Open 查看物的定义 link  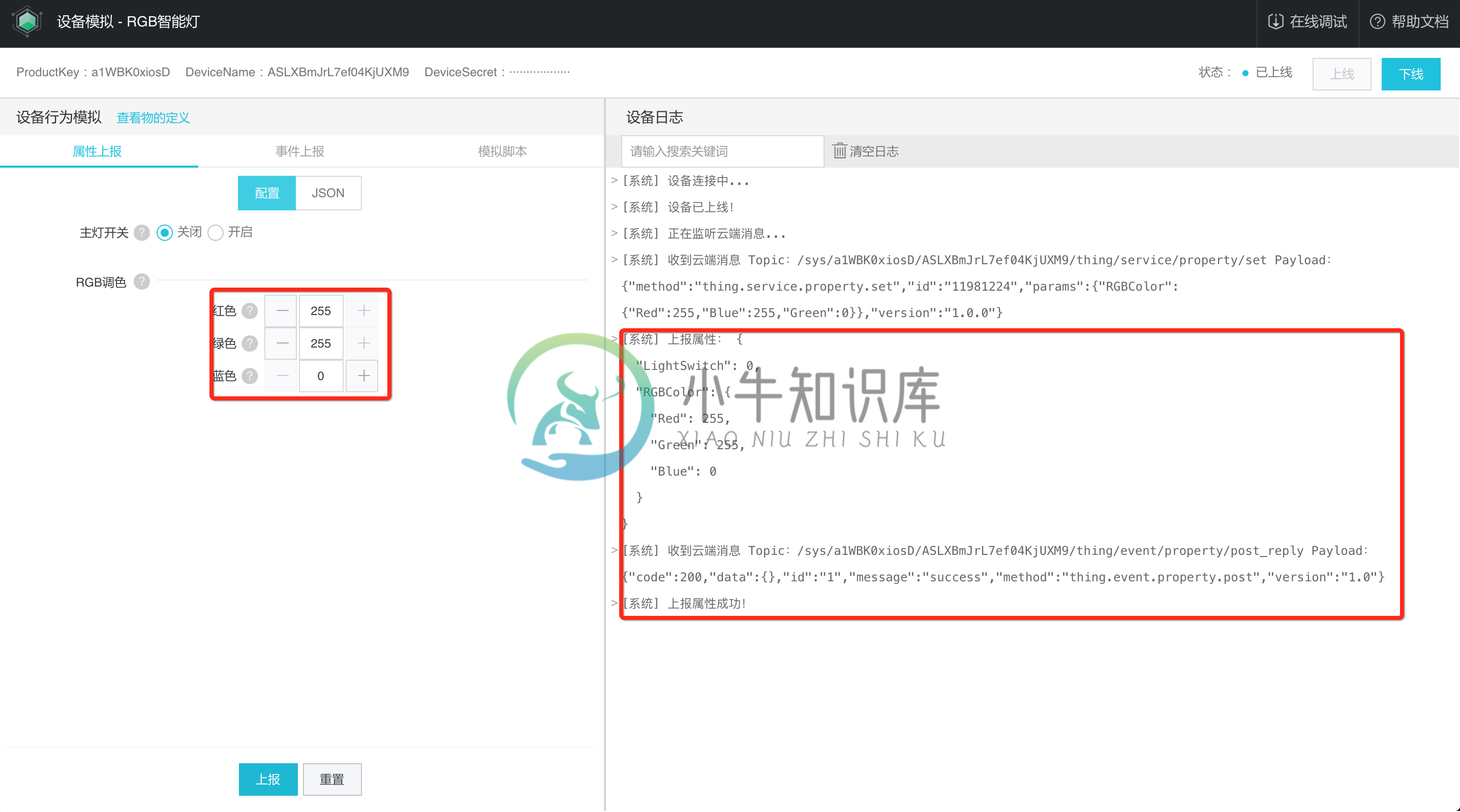click(x=153, y=118)
